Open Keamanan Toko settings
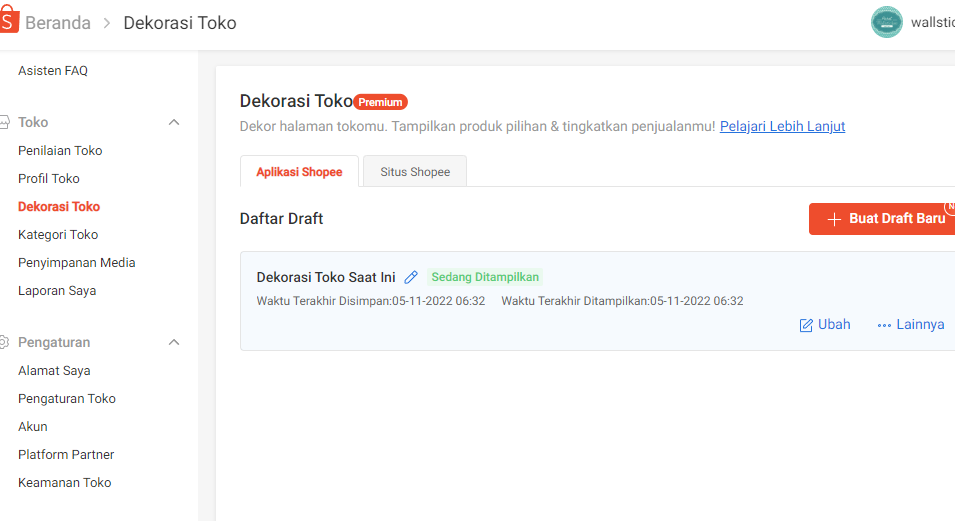Viewport: 955px width, 521px height. click(x=65, y=483)
